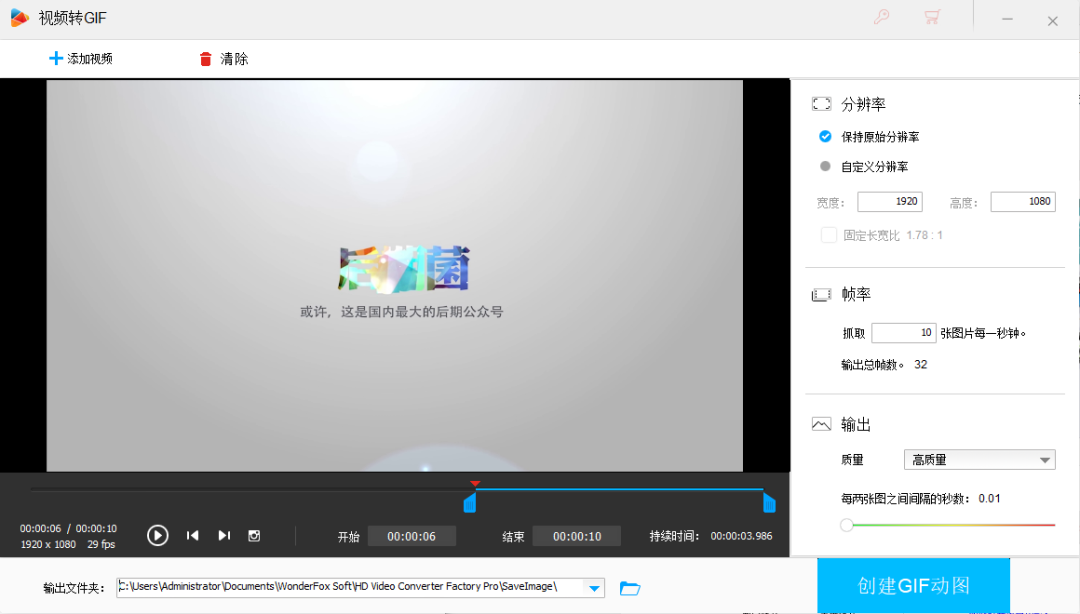Viewport: 1080px width, 614px height.
Task: Open output folder with blue folder icon
Action: (630, 588)
